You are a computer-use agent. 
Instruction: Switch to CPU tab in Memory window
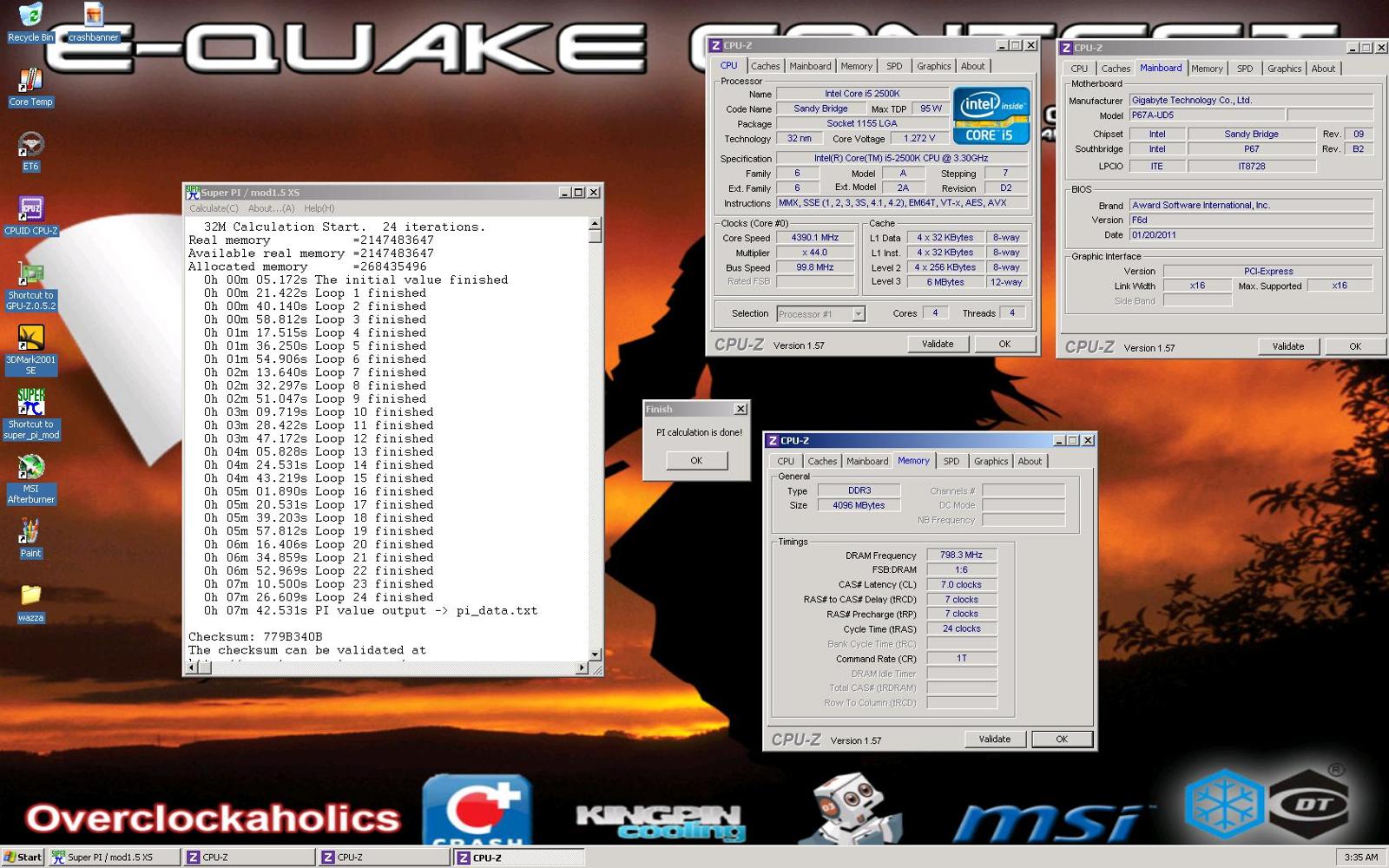click(786, 461)
